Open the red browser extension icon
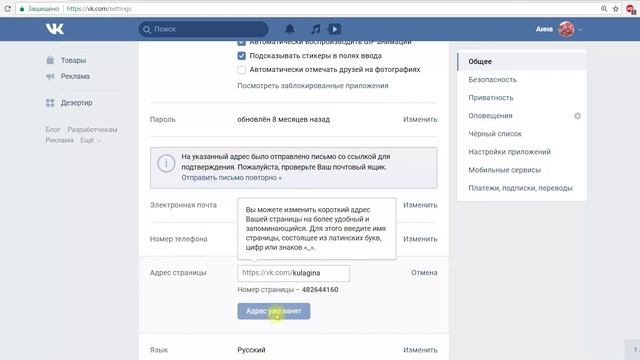The image size is (640, 360). 631,9
